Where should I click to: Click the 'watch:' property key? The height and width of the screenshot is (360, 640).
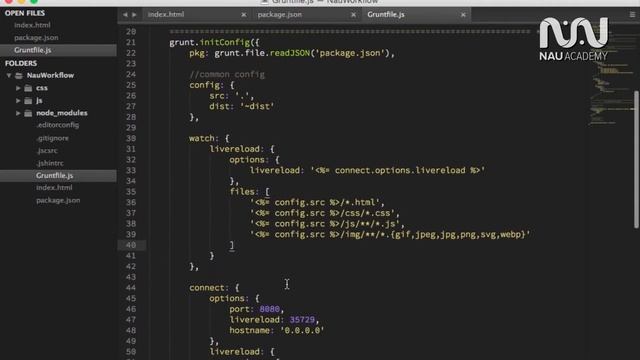[204, 138]
